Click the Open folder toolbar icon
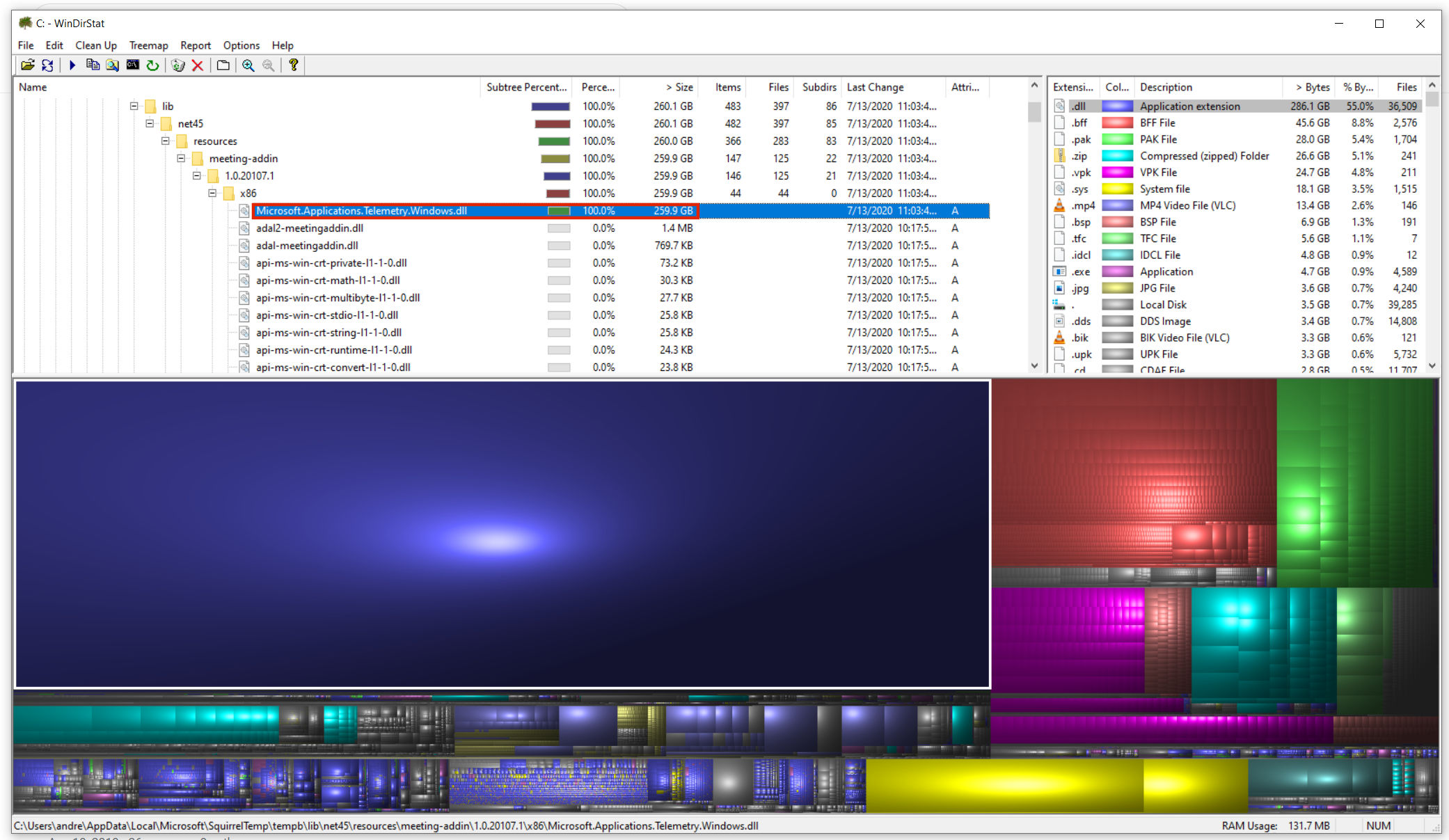 [x=27, y=65]
